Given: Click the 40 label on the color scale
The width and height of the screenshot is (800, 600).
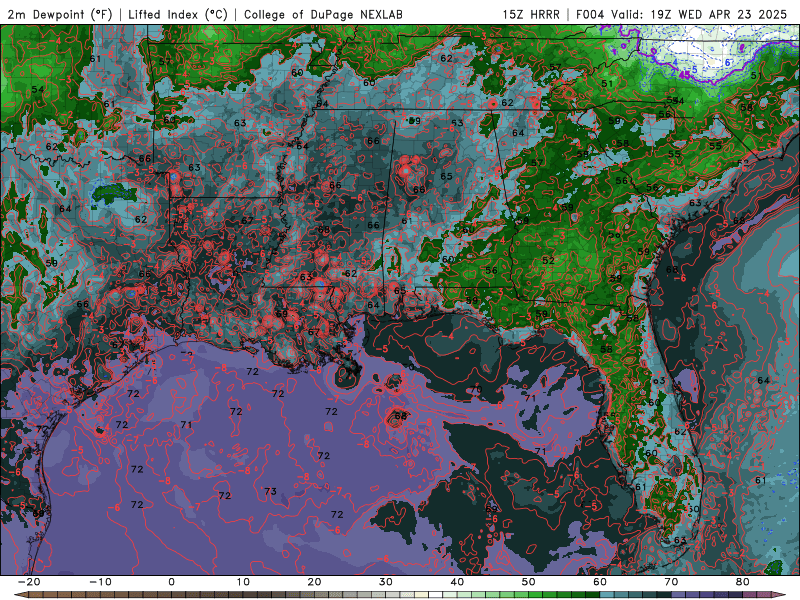Looking at the screenshot, I should (457, 582).
